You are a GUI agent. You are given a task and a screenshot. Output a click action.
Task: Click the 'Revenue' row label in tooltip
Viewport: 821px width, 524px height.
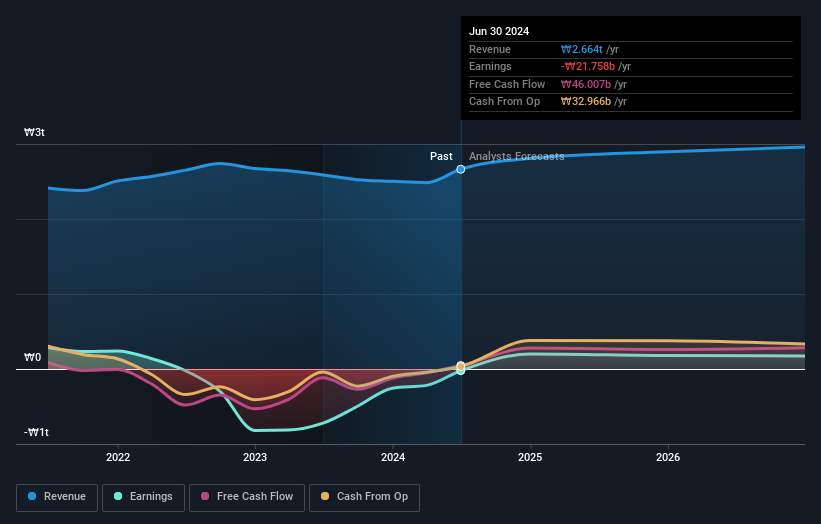490,49
